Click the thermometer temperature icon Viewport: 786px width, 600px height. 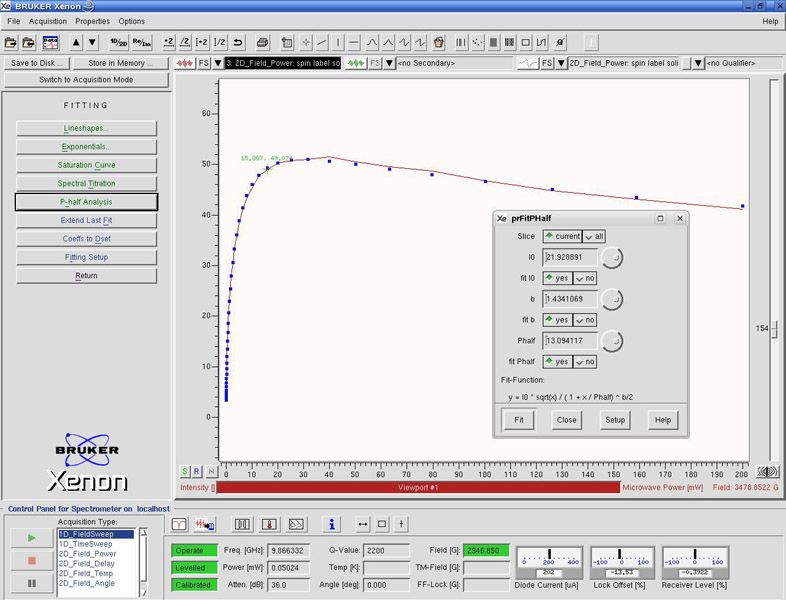(x=269, y=524)
